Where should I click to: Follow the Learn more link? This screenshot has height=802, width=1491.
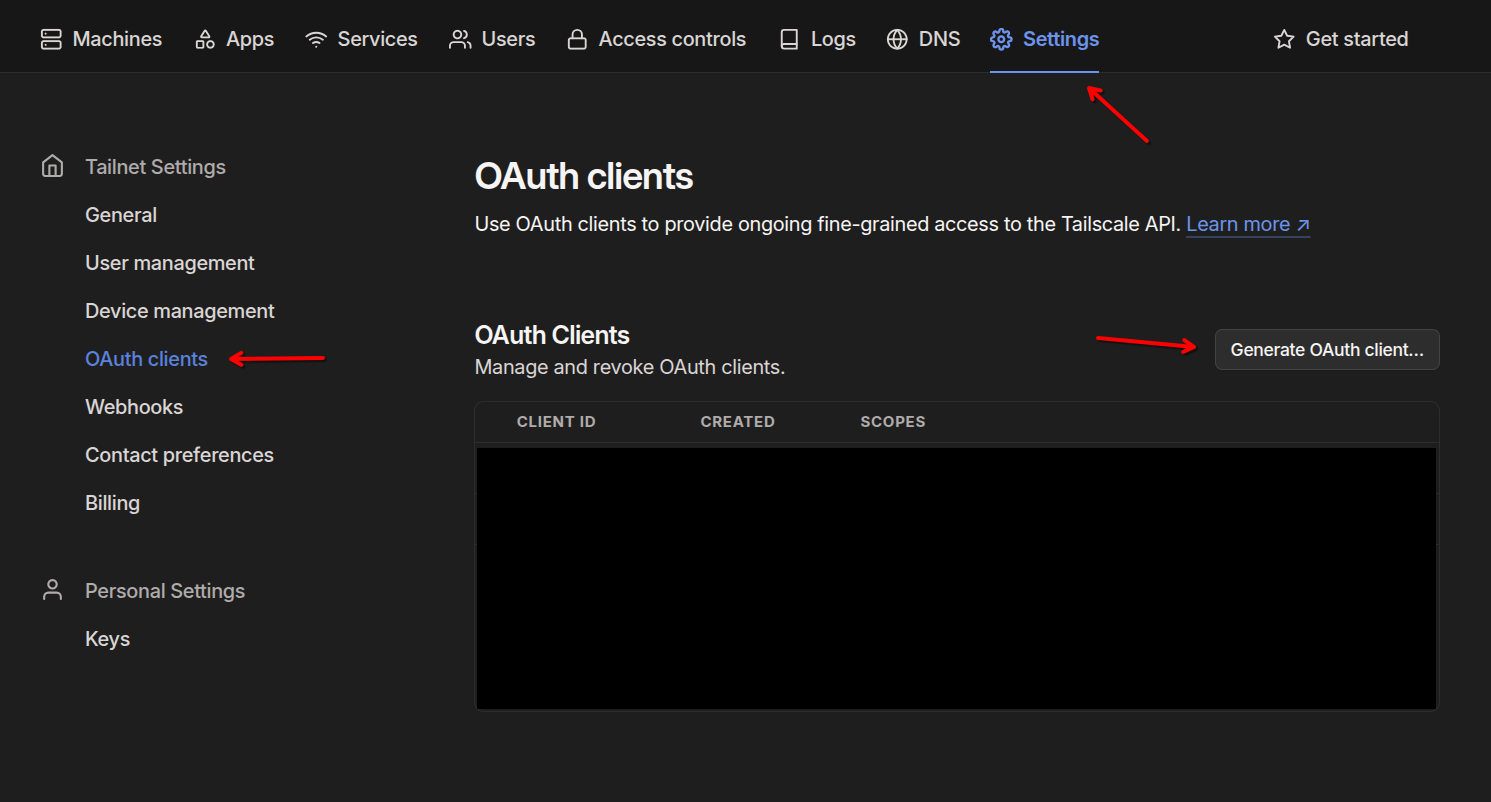click(x=1247, y=224)
